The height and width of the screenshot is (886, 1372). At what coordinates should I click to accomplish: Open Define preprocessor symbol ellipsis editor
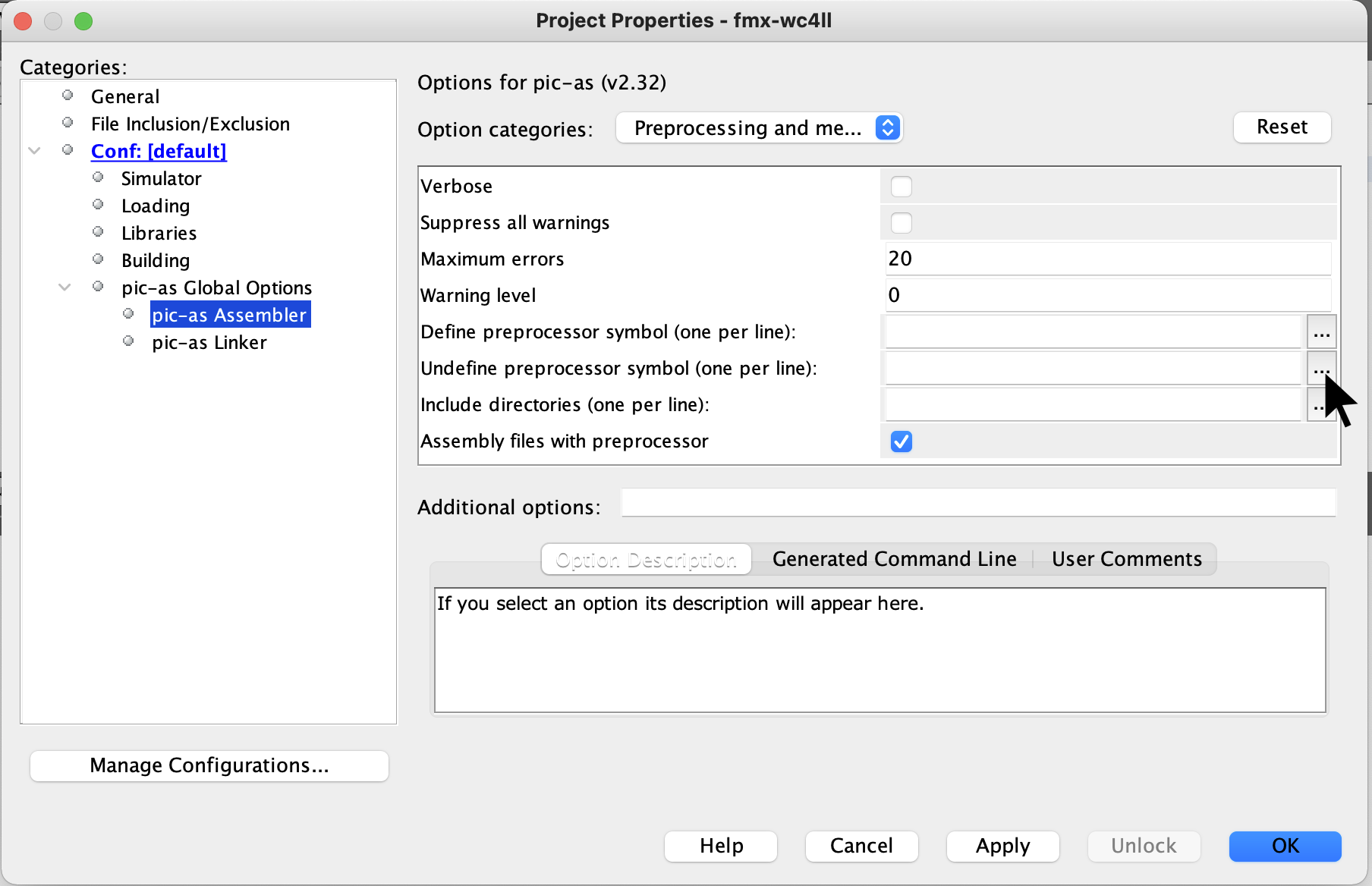click(x=1321, y=332)
